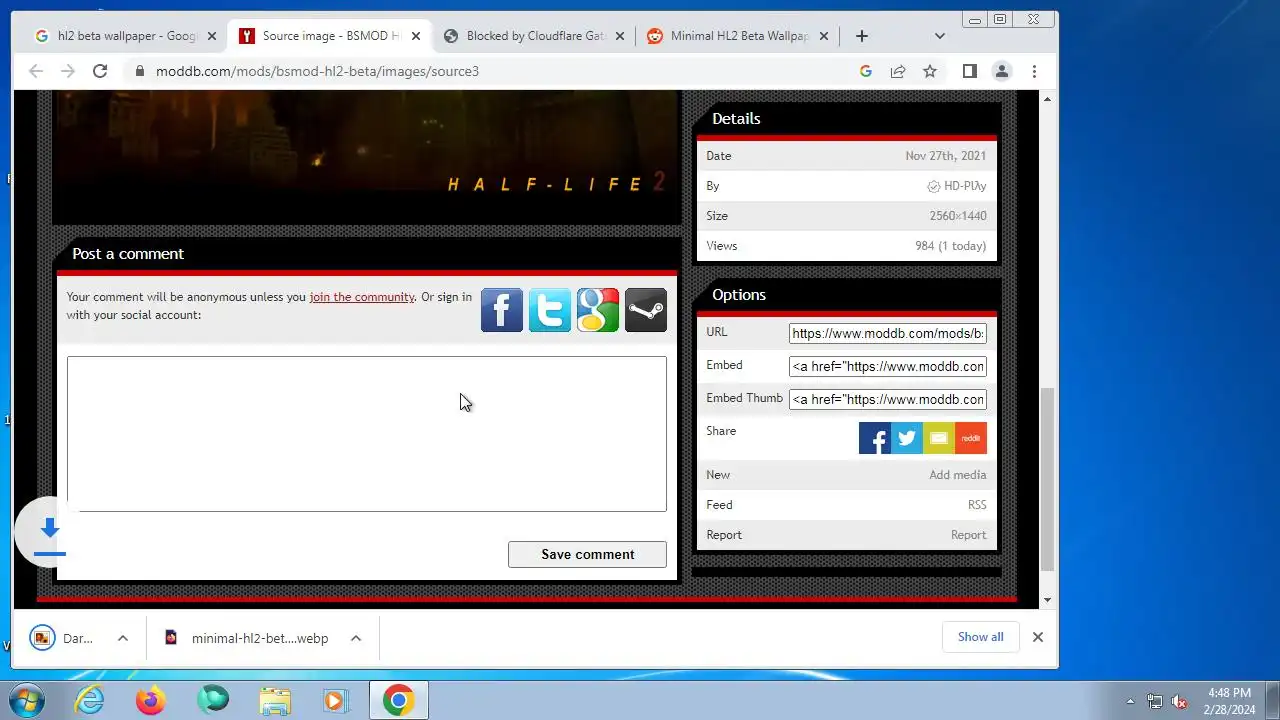Screen dimensions: 1280x720
Task: Open media player from taskbar
Action: [x=336, y=700]
